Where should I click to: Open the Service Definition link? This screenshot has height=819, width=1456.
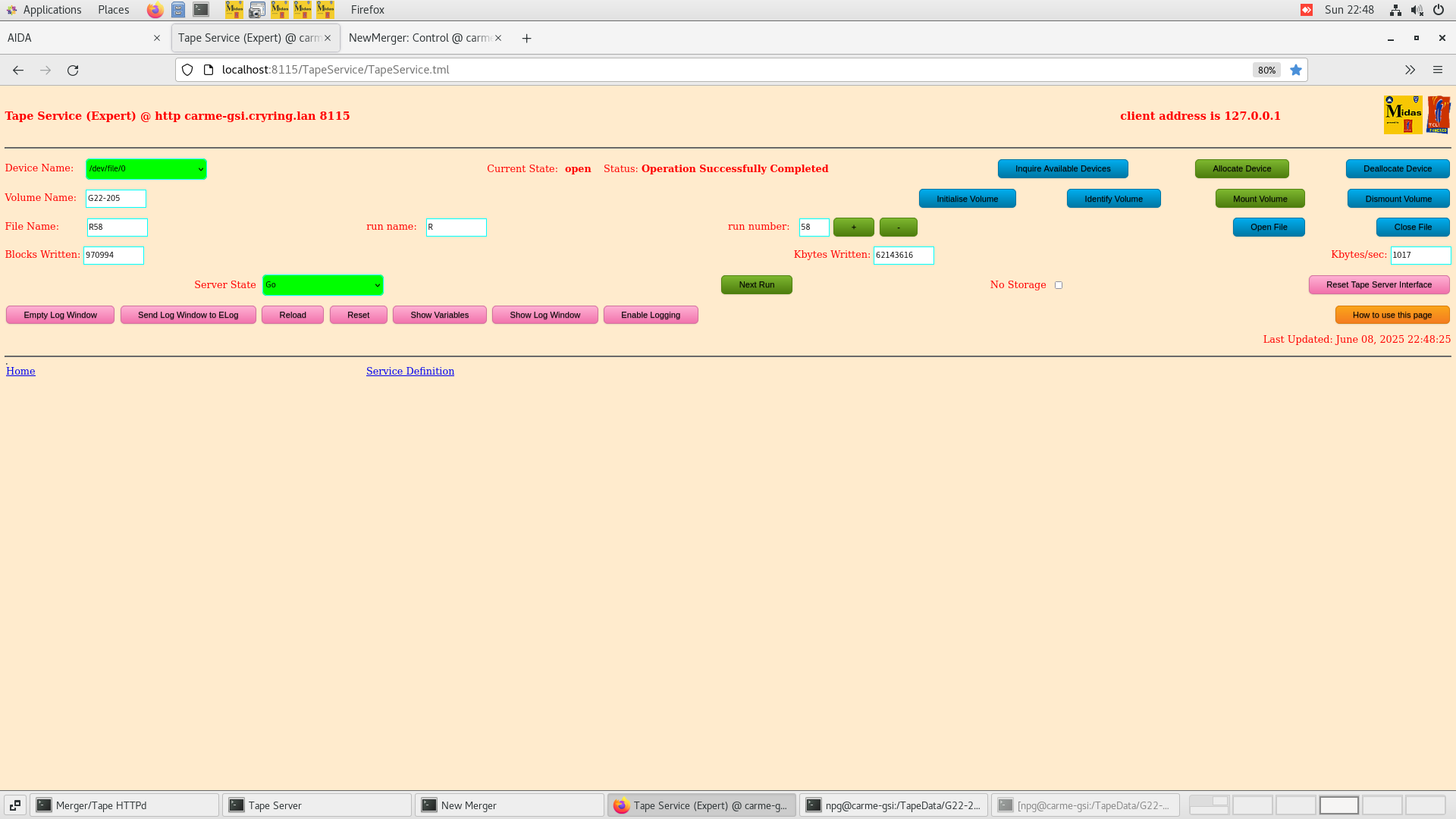point(409,371)
